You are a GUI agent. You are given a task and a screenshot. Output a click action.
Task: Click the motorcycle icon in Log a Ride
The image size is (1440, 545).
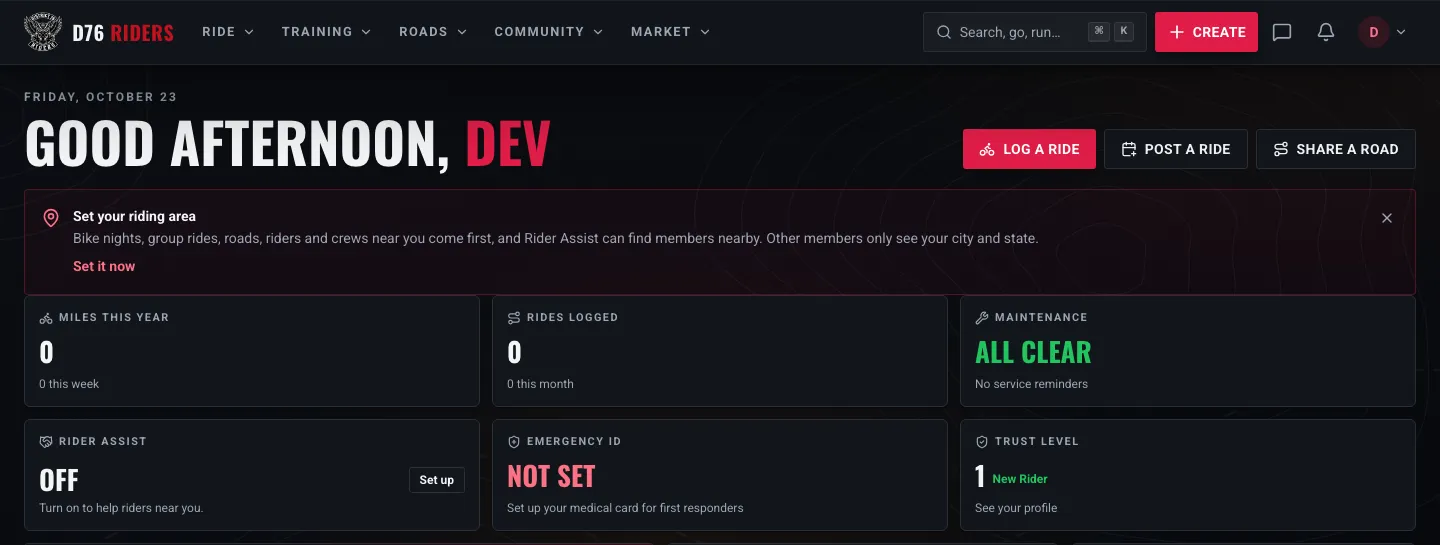(x=987, y=149)
